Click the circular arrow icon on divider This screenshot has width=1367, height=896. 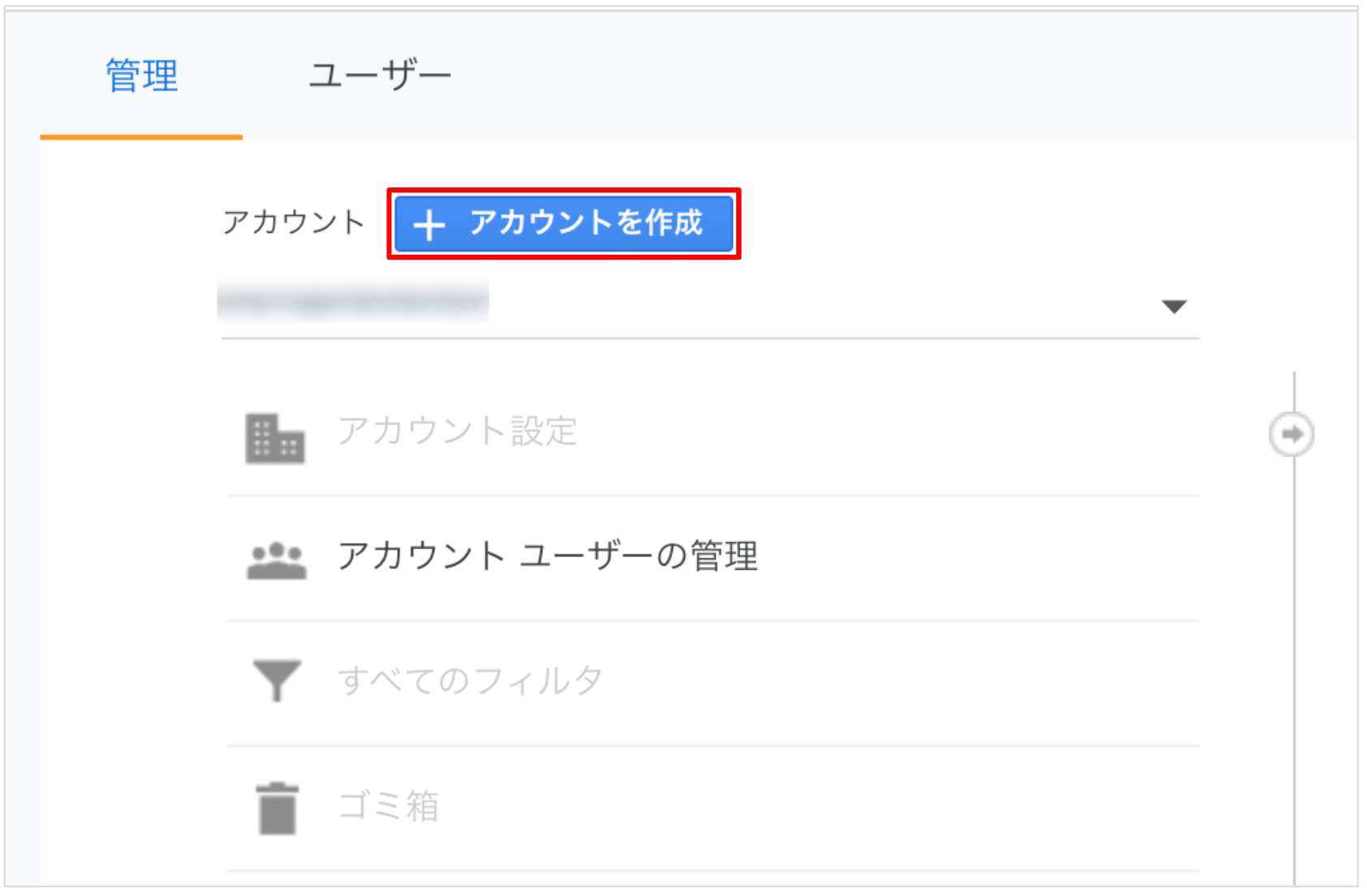(1292, 434)
